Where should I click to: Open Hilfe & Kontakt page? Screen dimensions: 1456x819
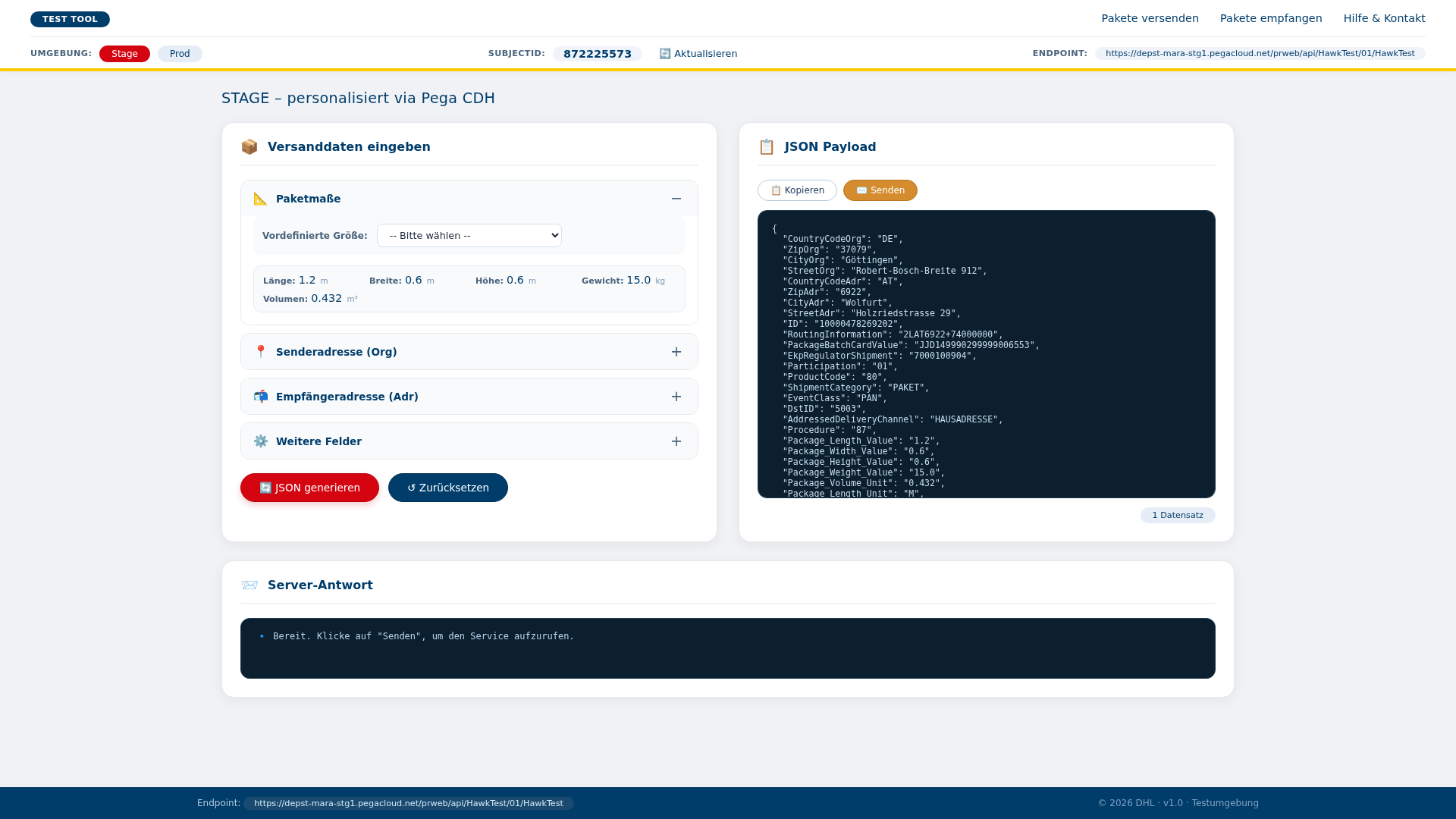tap(1385, 18)
